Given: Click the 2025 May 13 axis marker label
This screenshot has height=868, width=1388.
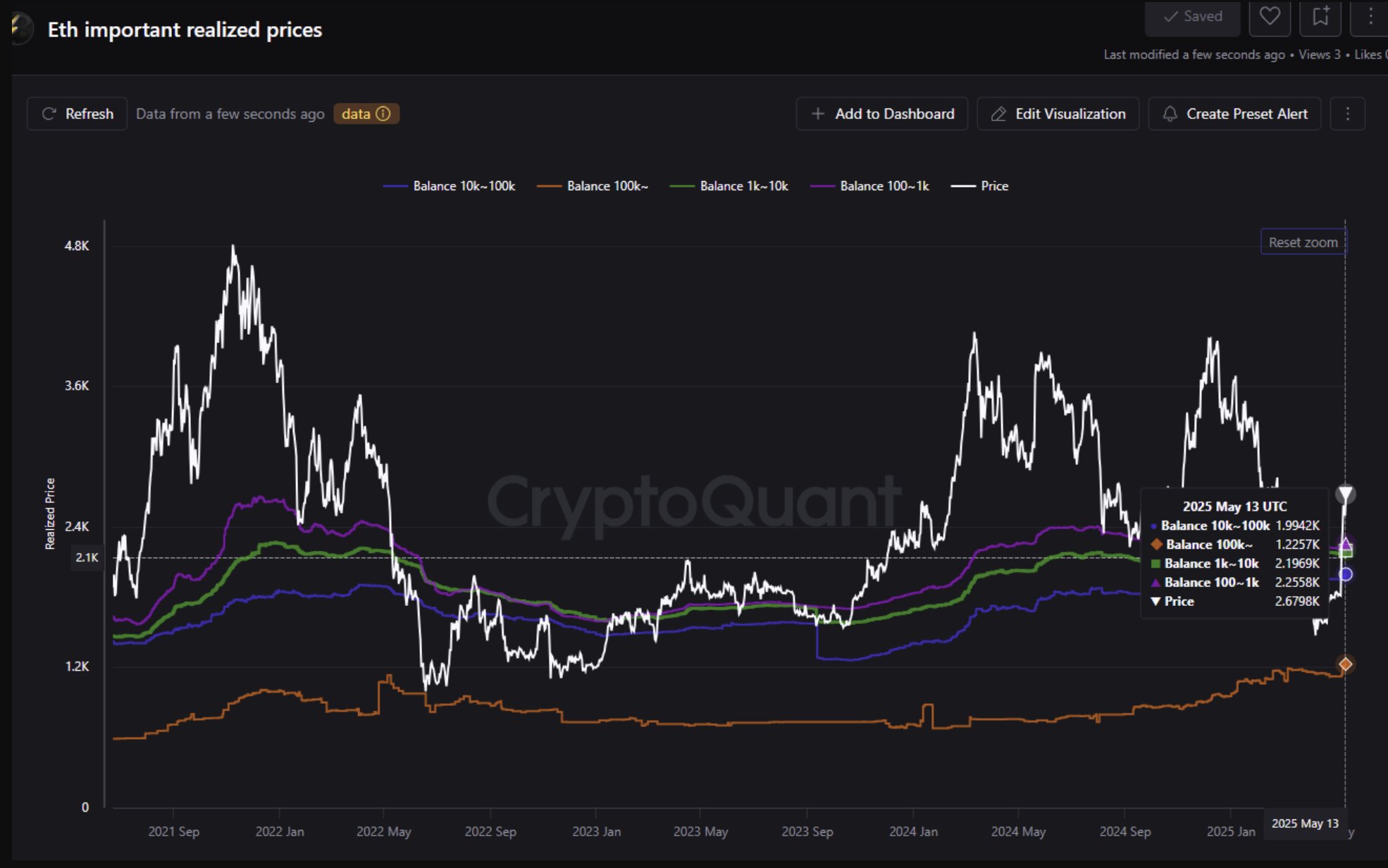Looking at the screenshot, I should [1304, 823].
